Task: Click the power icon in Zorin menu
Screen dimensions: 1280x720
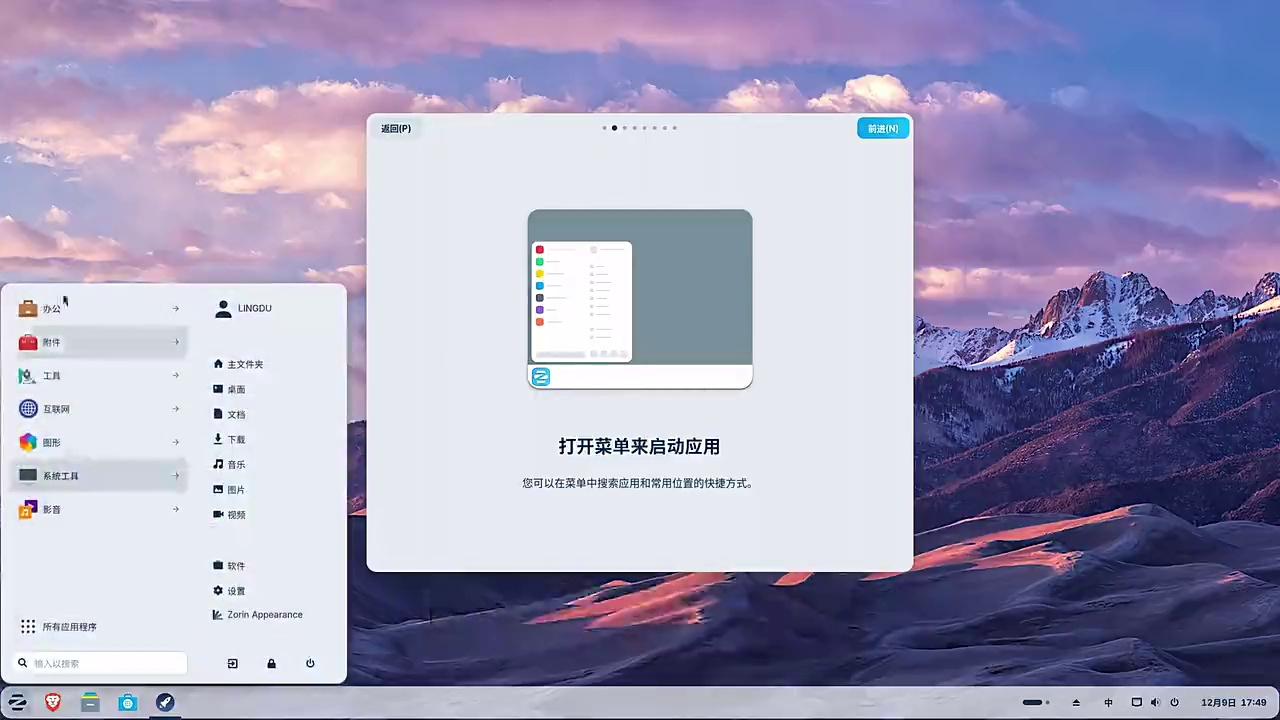Action: (x=310, y=663)
